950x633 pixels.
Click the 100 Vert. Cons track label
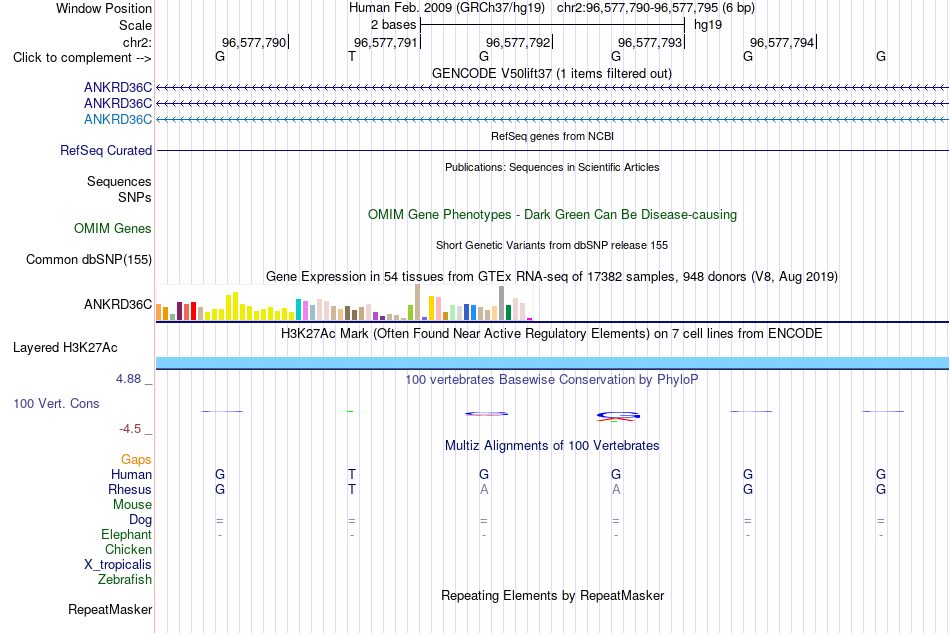point(56,403)
